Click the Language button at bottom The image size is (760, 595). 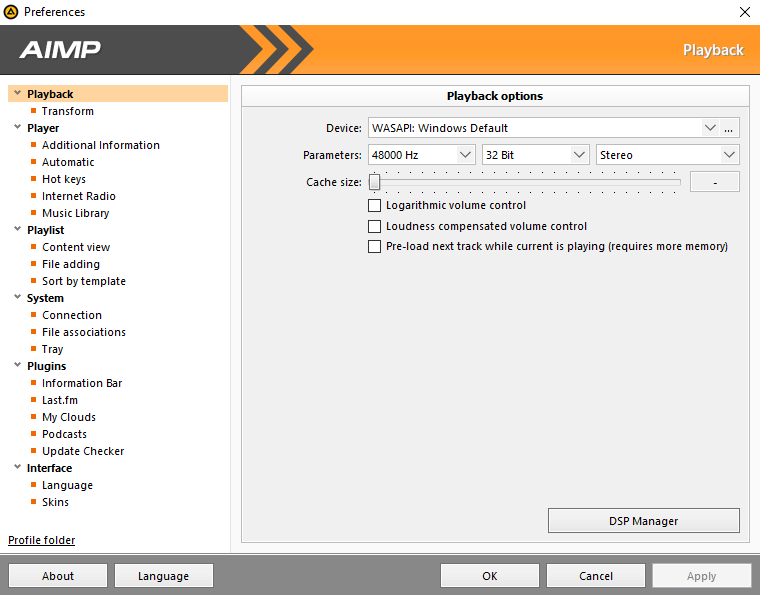pyautogui.click(x=164, y=576)
